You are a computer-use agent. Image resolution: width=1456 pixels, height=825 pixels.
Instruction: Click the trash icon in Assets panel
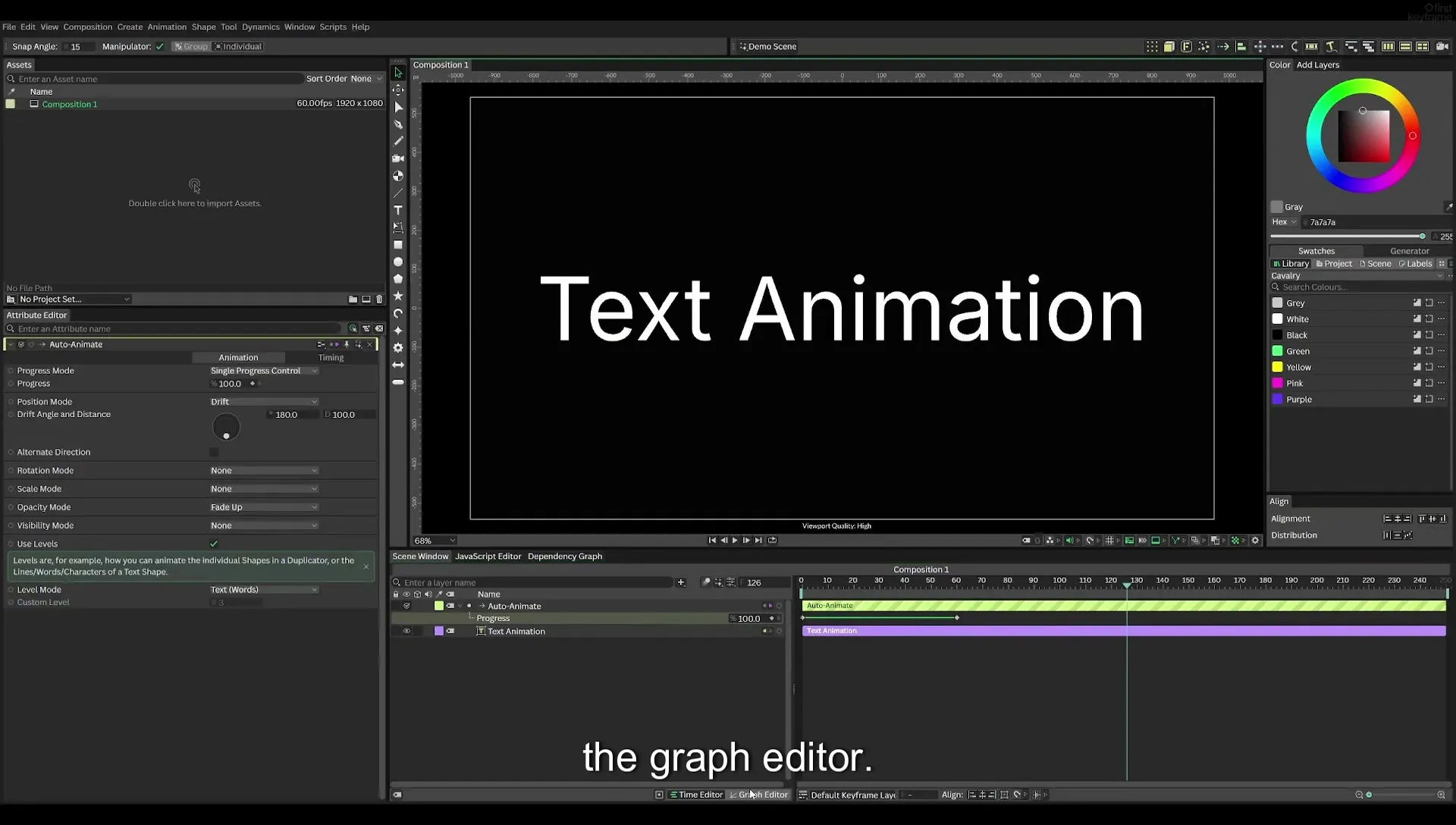tap(379, 300)
